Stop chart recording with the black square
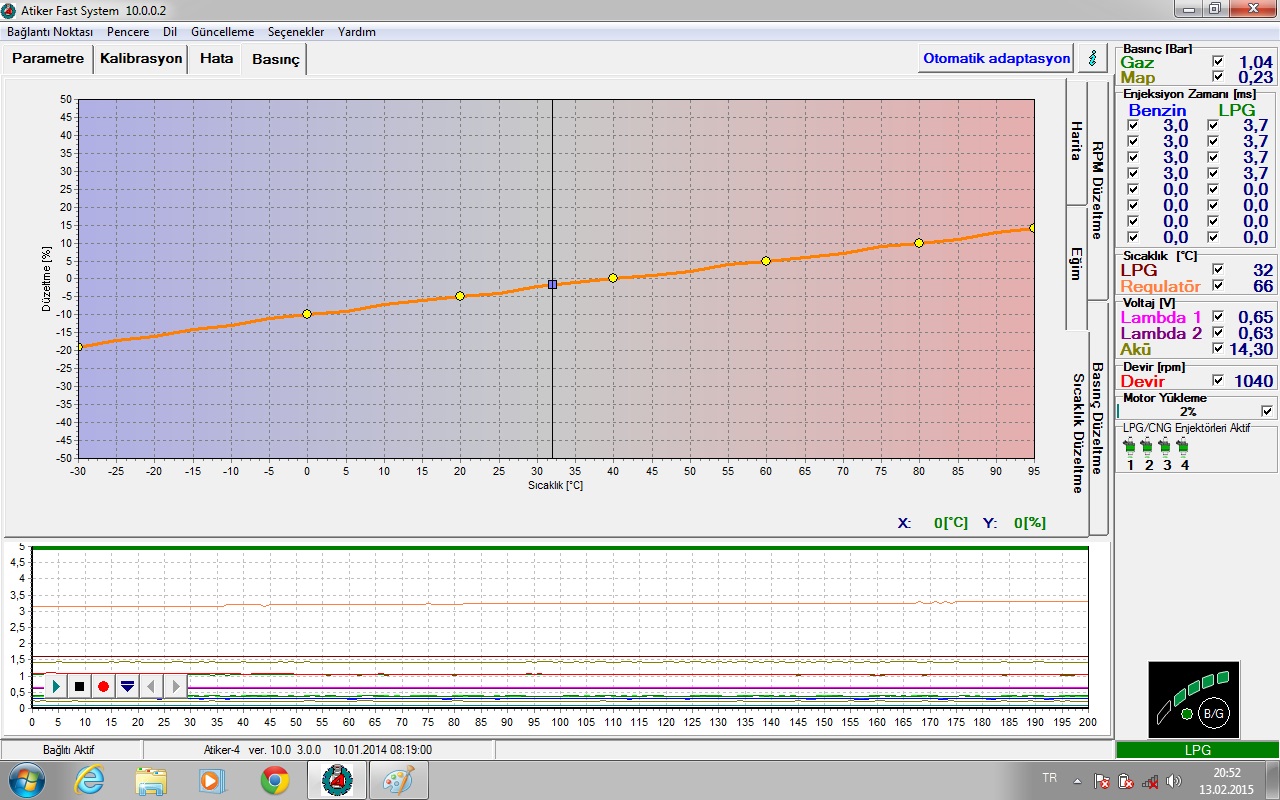The height and width of the screenshot is (800, 1280). pyautogui.click(x=80, y=686)
